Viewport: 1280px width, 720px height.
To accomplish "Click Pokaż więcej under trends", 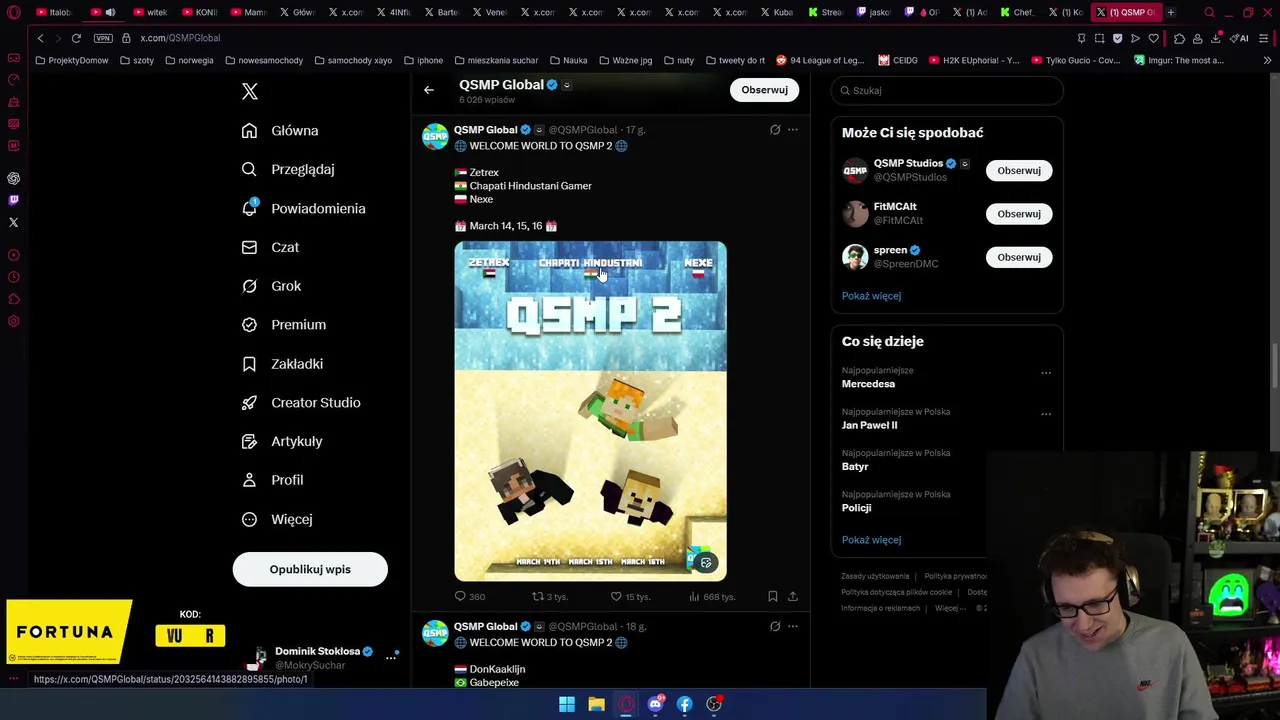I will [x=871, y=540].
